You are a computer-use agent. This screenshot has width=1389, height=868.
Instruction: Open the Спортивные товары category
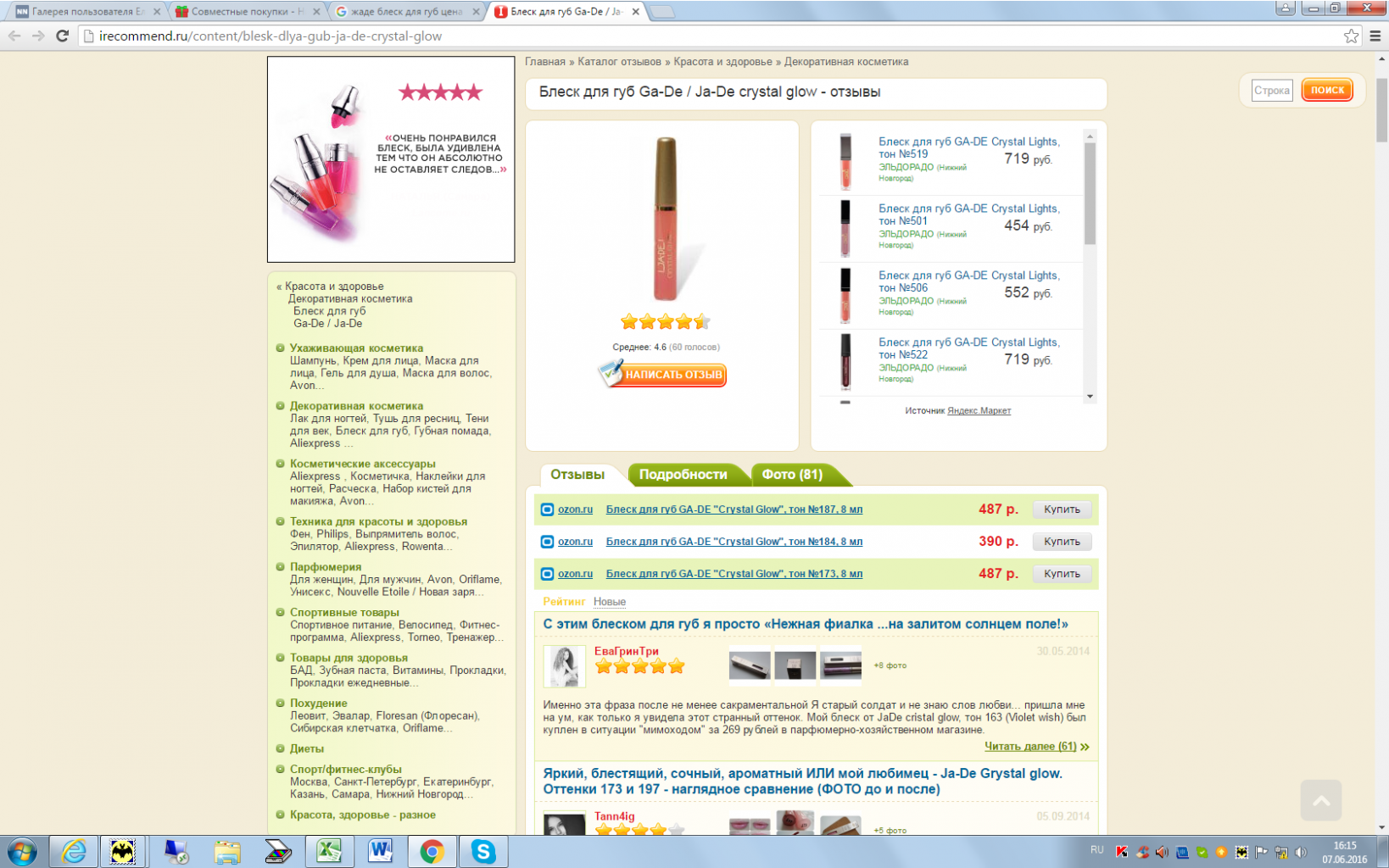tap(344, 612)
